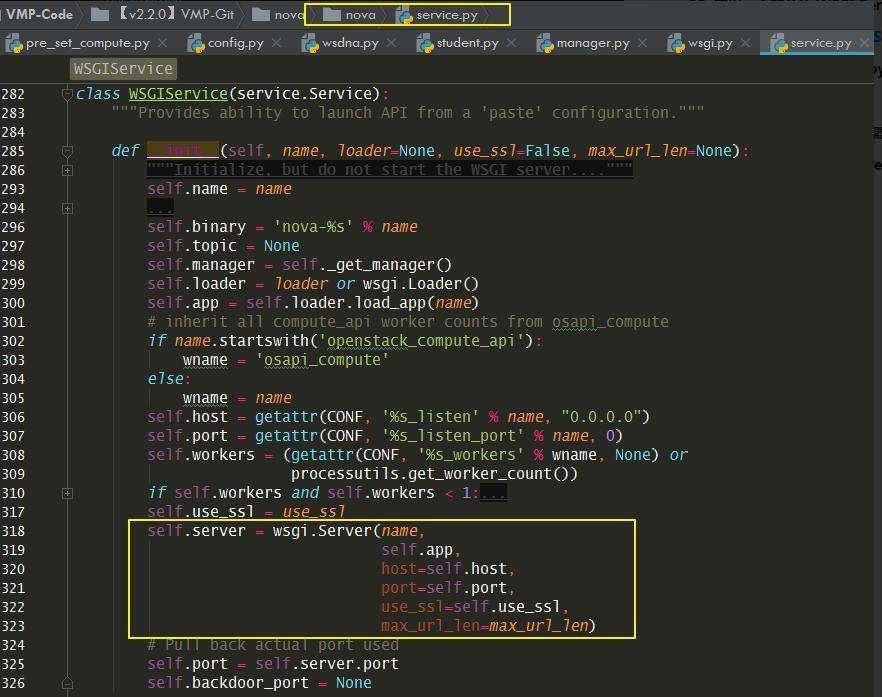Click the WSGIService scope label
The image size is (882, 697).
[123, 69]
